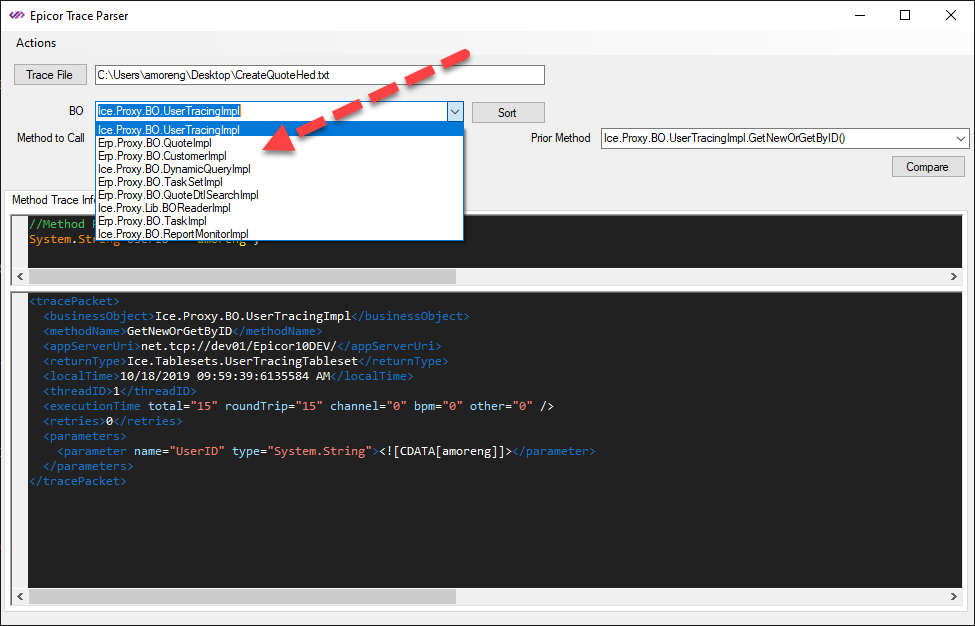Click right arrow of lower XML pane scrollbar
This screenshot has height=626, width=975.
(954, 597)
